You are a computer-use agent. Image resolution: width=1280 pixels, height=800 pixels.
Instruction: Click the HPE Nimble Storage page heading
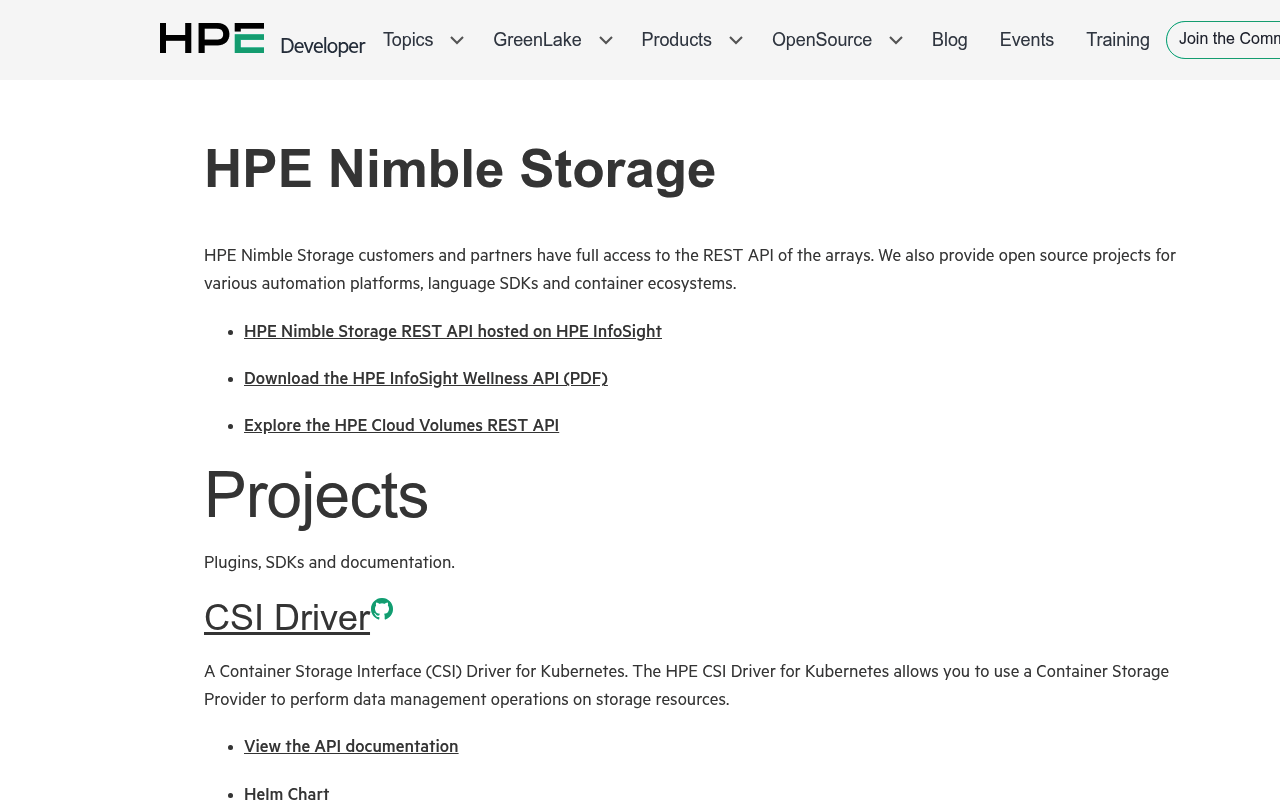460,168
